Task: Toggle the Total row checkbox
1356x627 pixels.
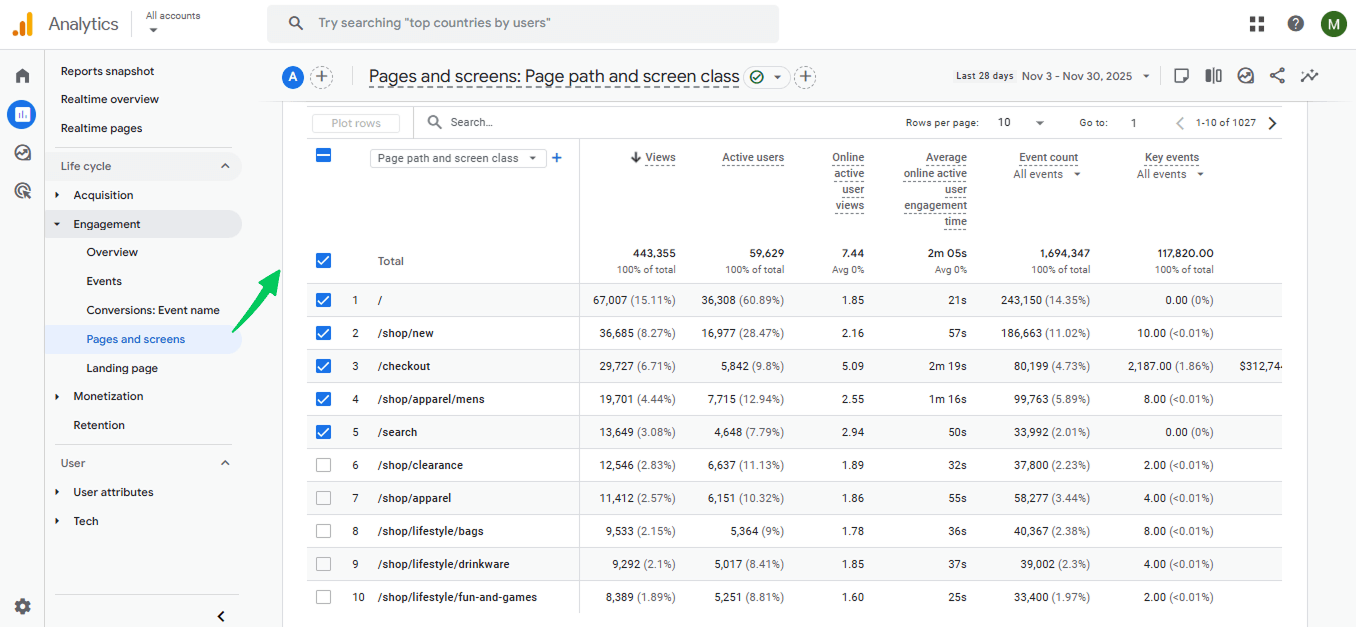Action: pos(323,261)
